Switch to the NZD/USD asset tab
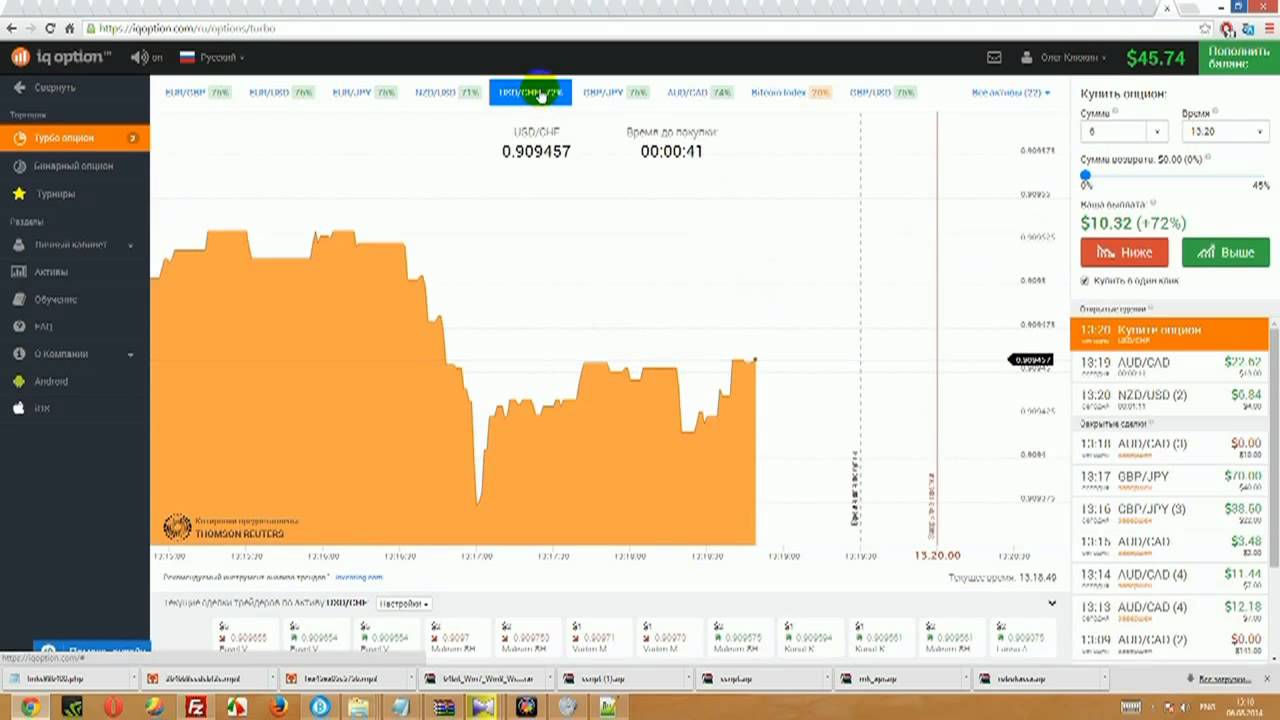This screenshot has height=720, width=1280. tap(447, 92)
